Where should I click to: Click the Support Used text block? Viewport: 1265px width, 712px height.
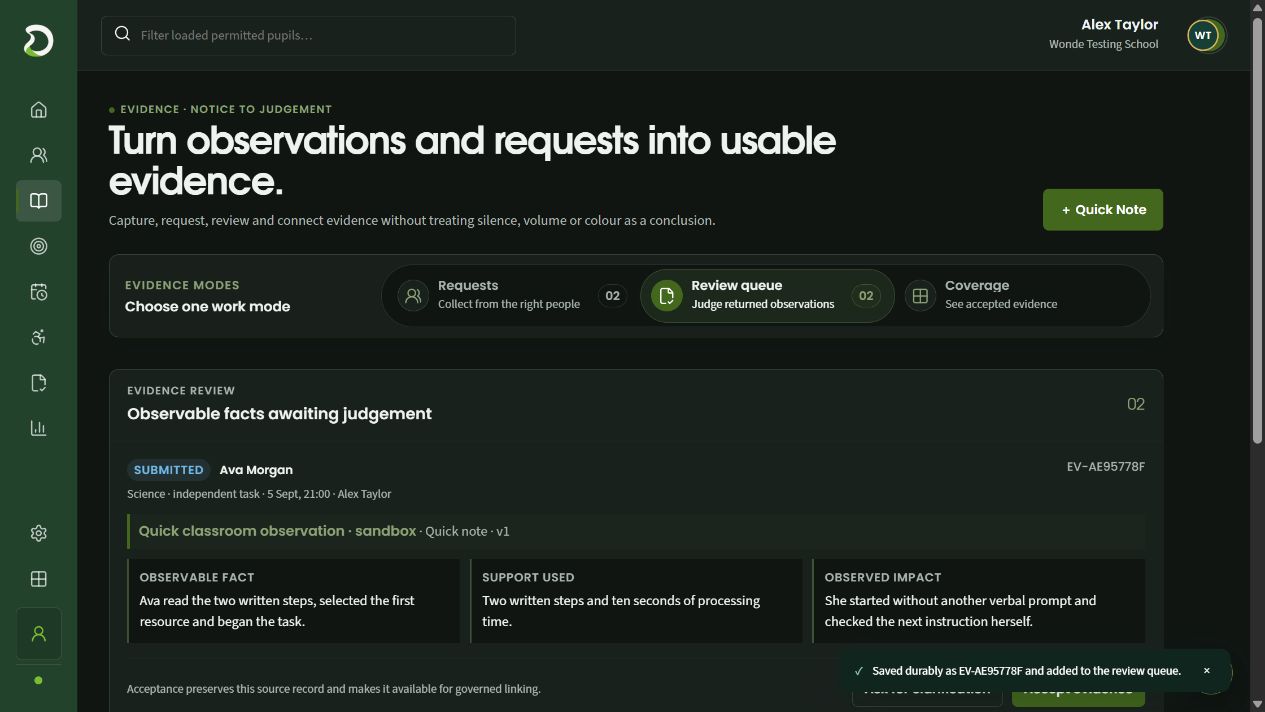636,601
